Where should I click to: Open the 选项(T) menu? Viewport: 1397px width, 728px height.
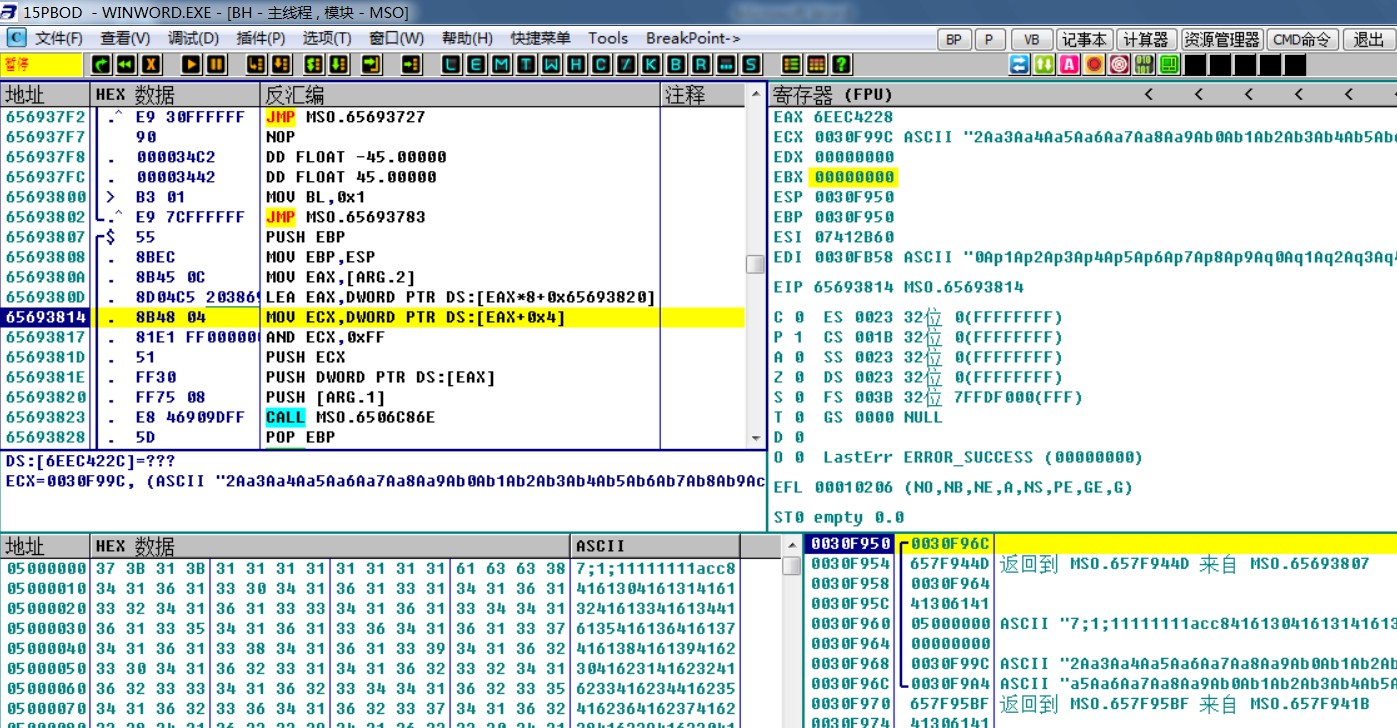click(x=327, y=38)
